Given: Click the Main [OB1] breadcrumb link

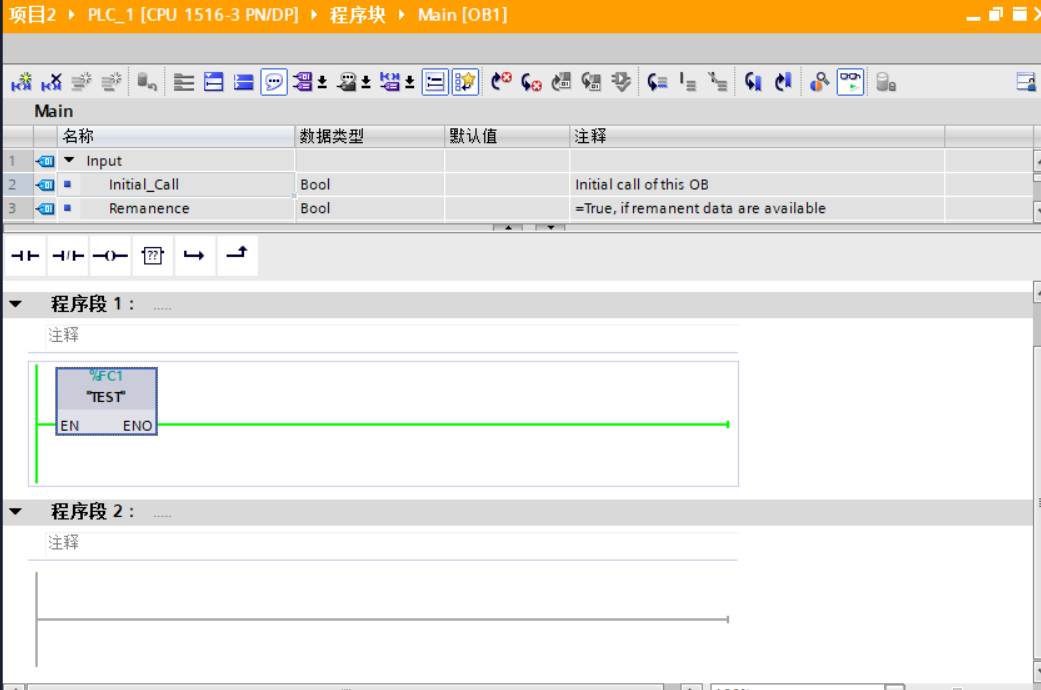Looking at the screenshot, I should (x=465, y=15).
